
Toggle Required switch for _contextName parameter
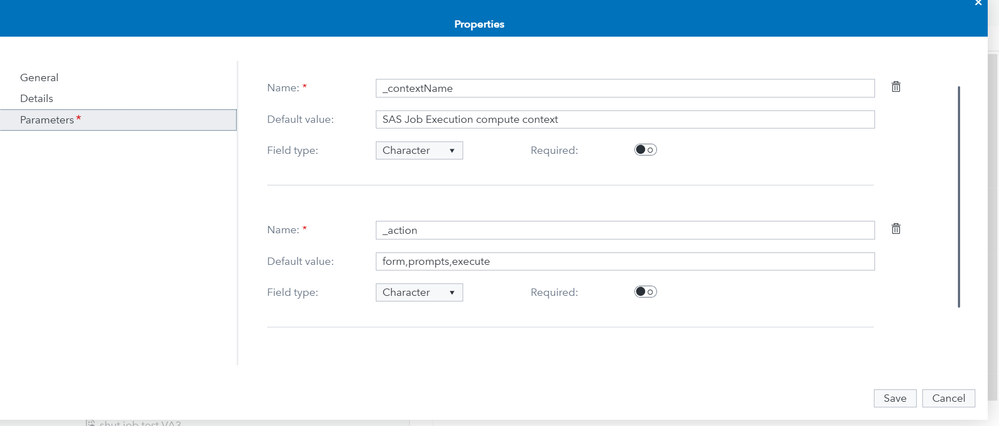click(x=645, y=150)
